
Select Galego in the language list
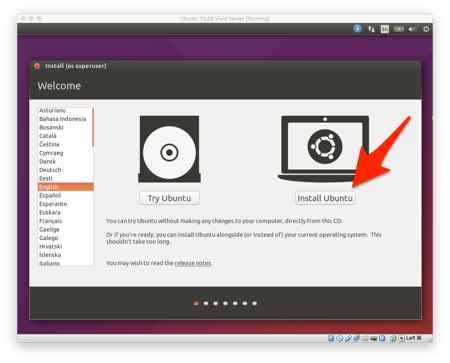[x=65, y=238]
